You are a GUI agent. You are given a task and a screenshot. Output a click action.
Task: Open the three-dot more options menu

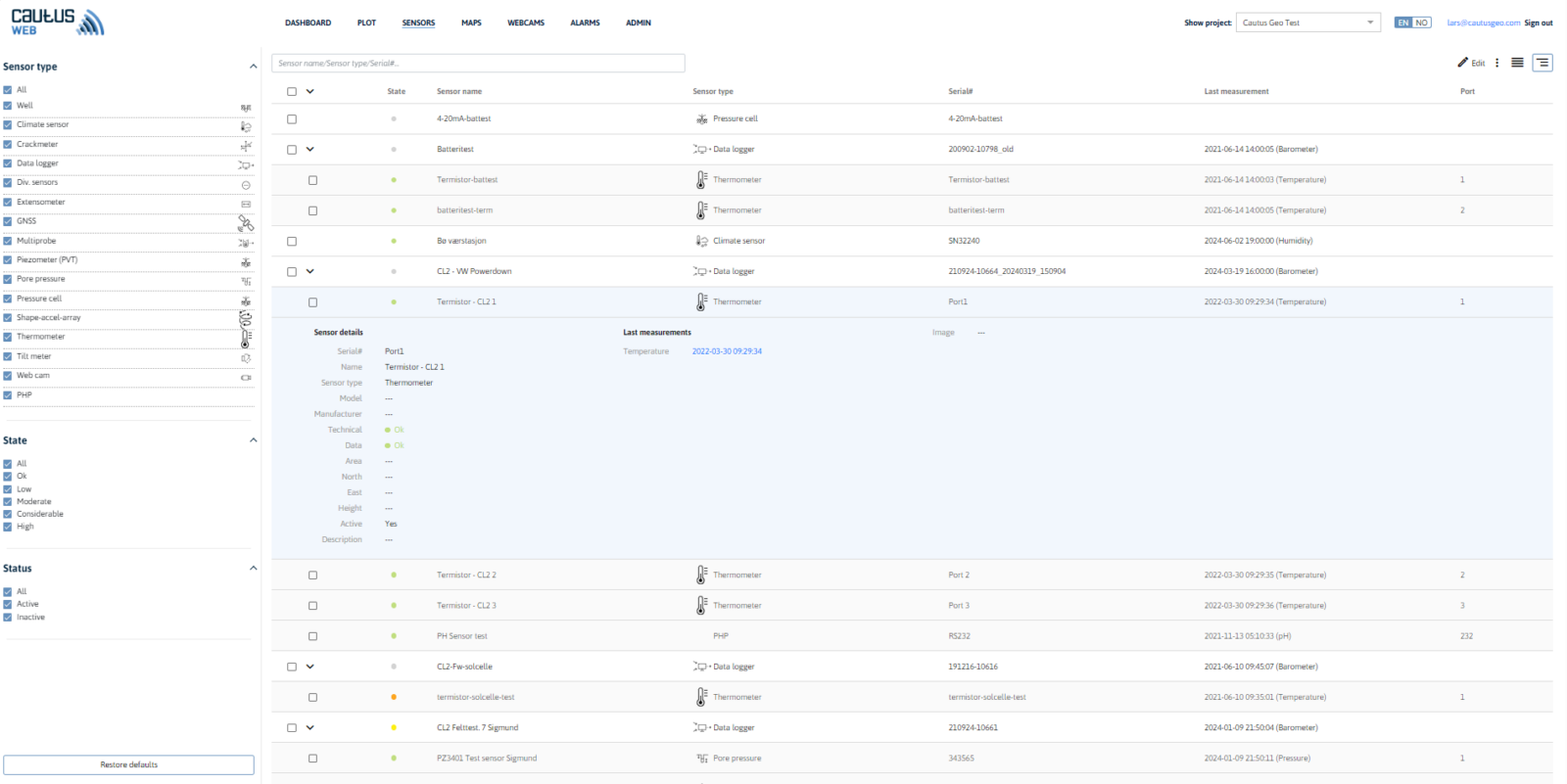tap(1496, 63)
